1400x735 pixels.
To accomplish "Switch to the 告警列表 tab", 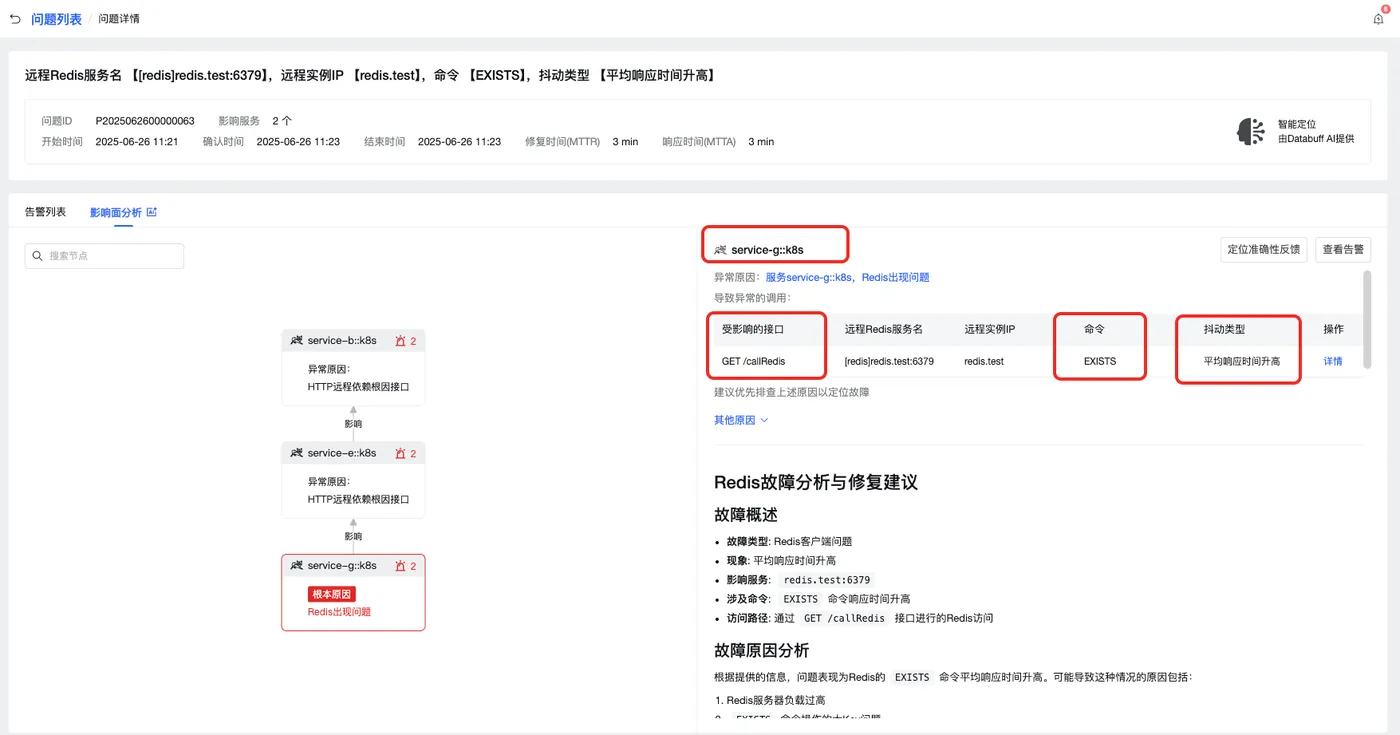I will pyautogui.click(x=45, y=212).
